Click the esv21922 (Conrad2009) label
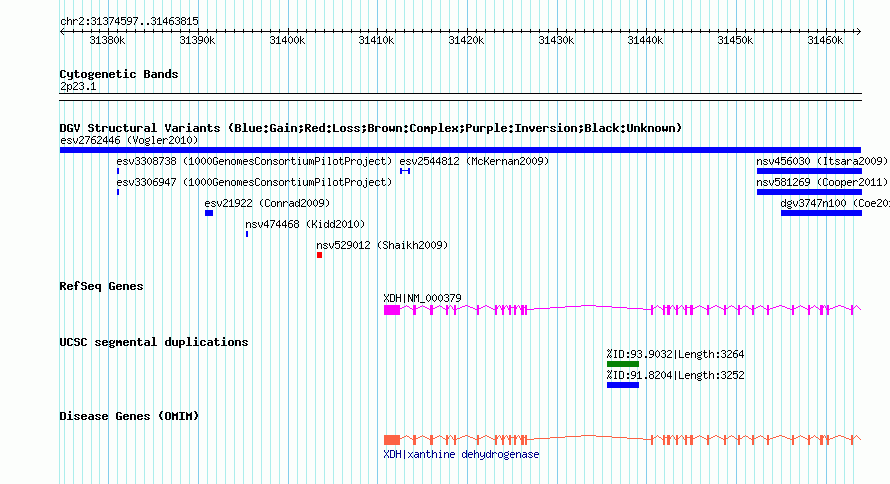This screenshot has width=890, height=484. tap(267, 204)
